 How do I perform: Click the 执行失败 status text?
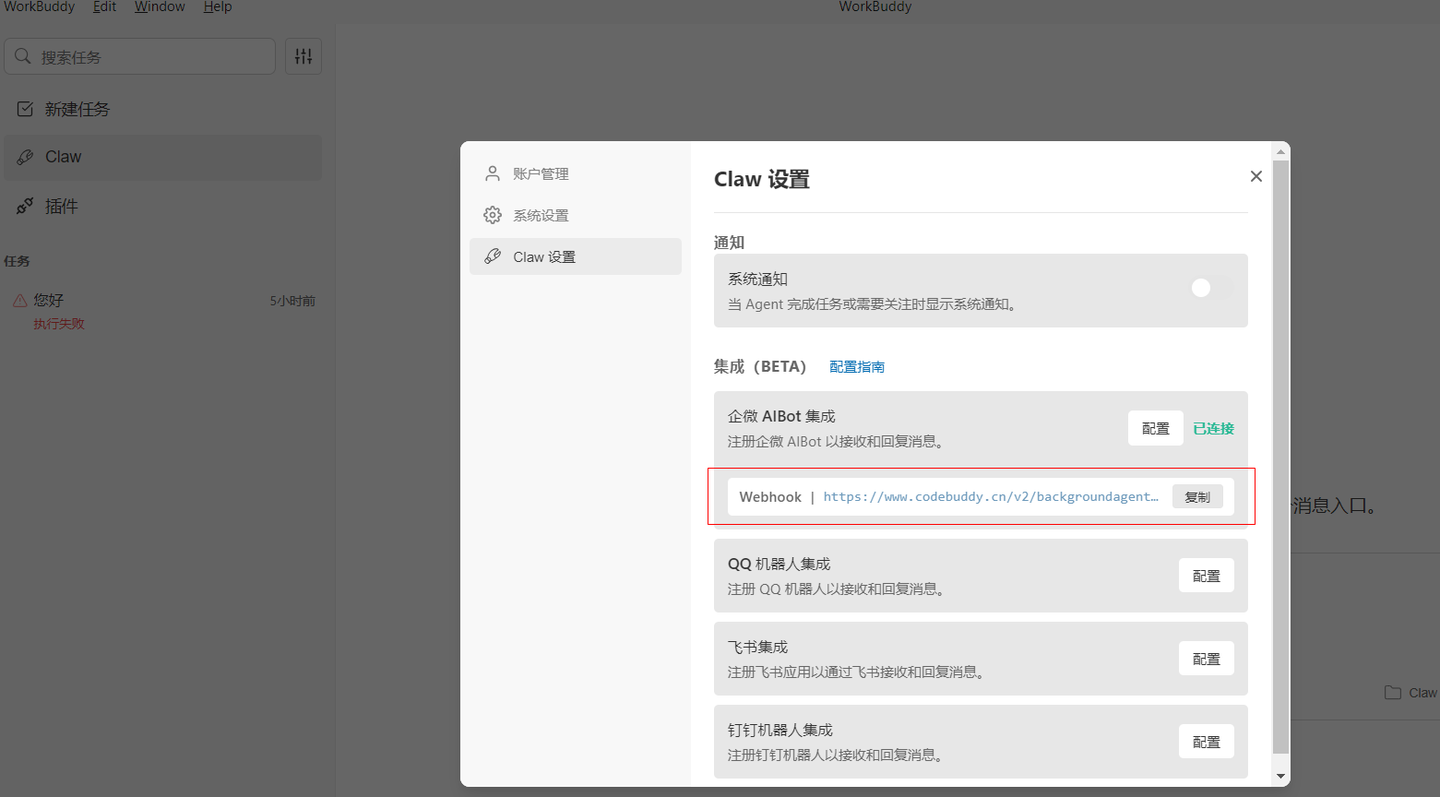click(x=59, y=324)
